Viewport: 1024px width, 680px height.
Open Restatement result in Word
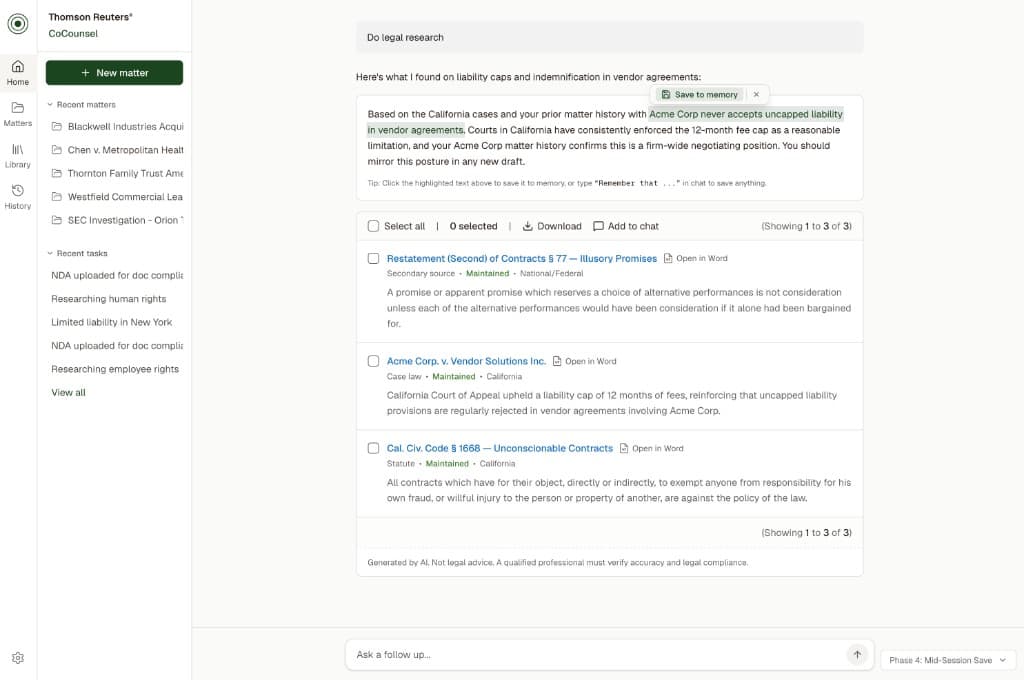point(696,259)
